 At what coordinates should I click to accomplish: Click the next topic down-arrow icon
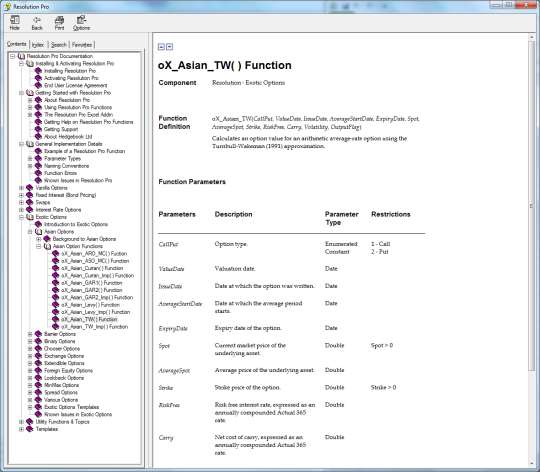tap(169, 47)
